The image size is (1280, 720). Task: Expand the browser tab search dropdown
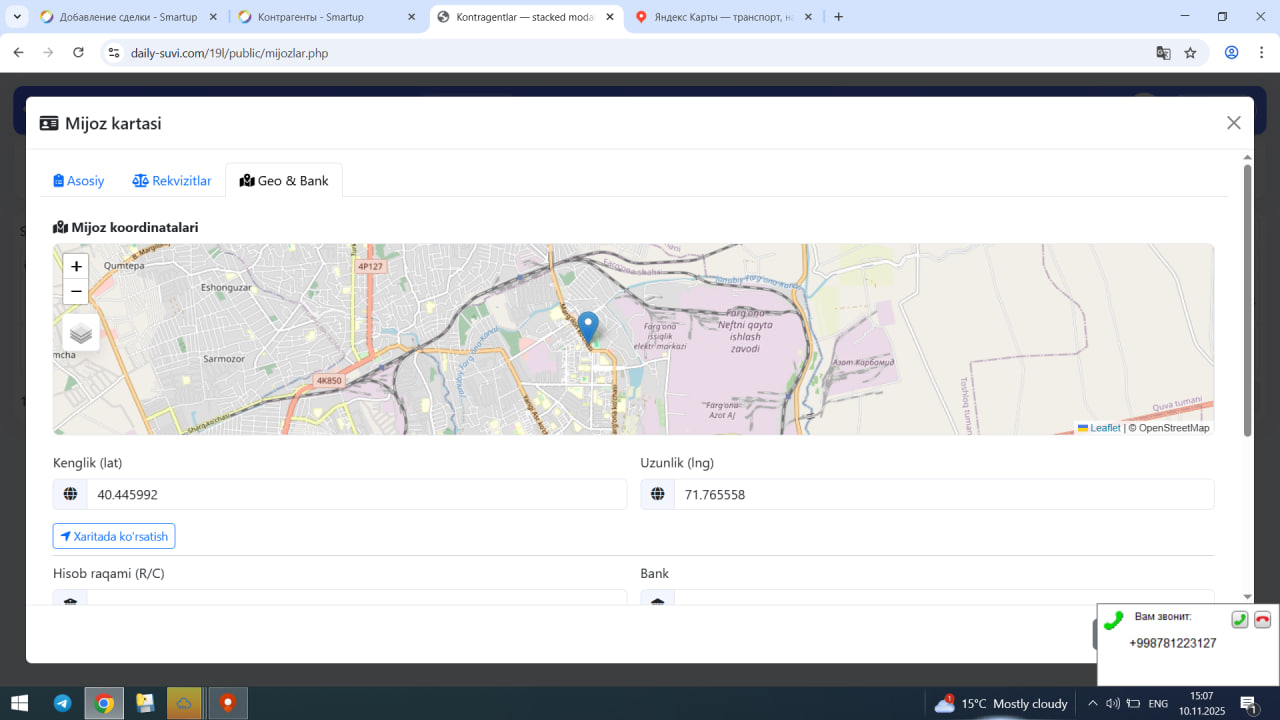17,17
